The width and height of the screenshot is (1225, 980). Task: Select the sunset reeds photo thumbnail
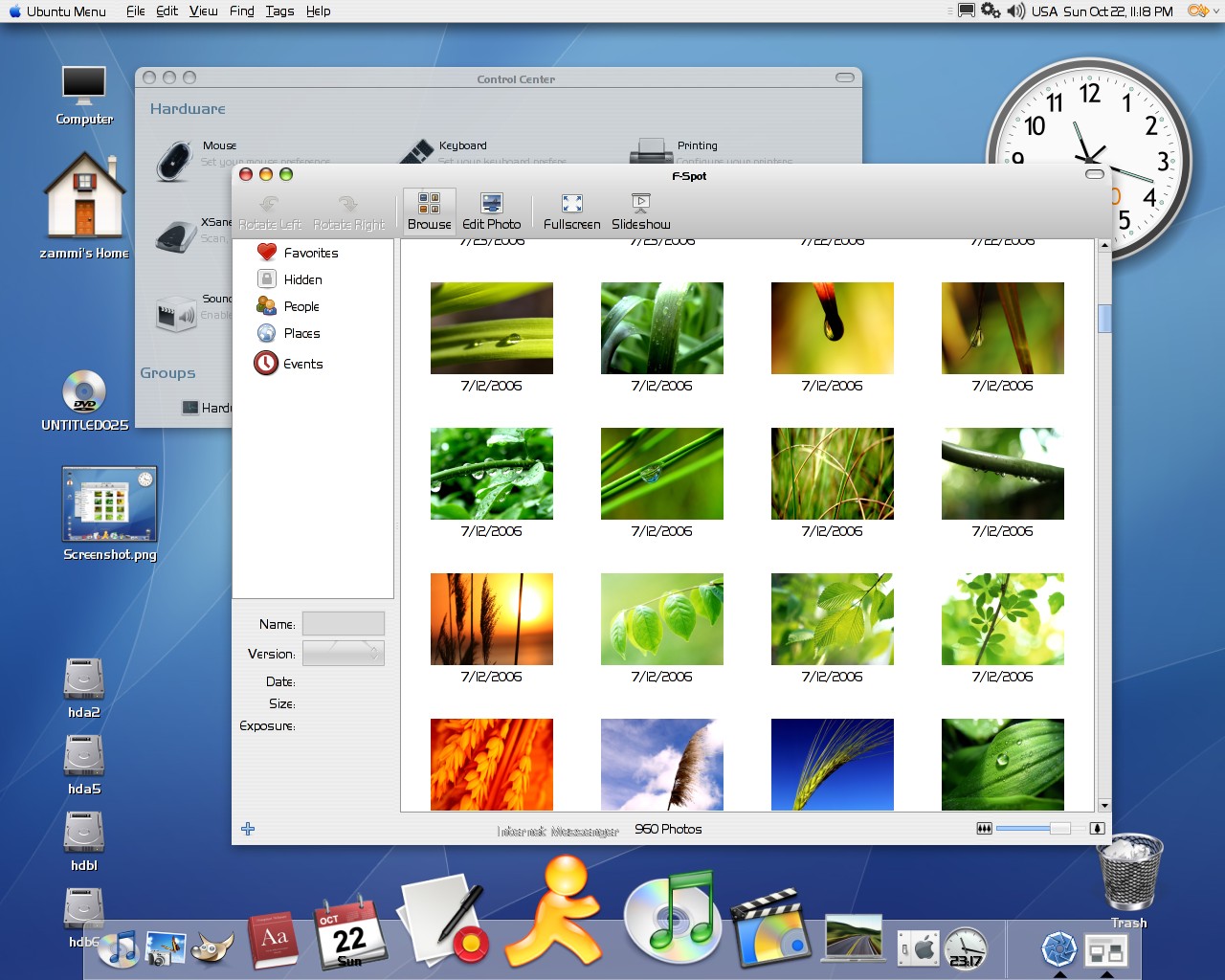tap(492, 619)
